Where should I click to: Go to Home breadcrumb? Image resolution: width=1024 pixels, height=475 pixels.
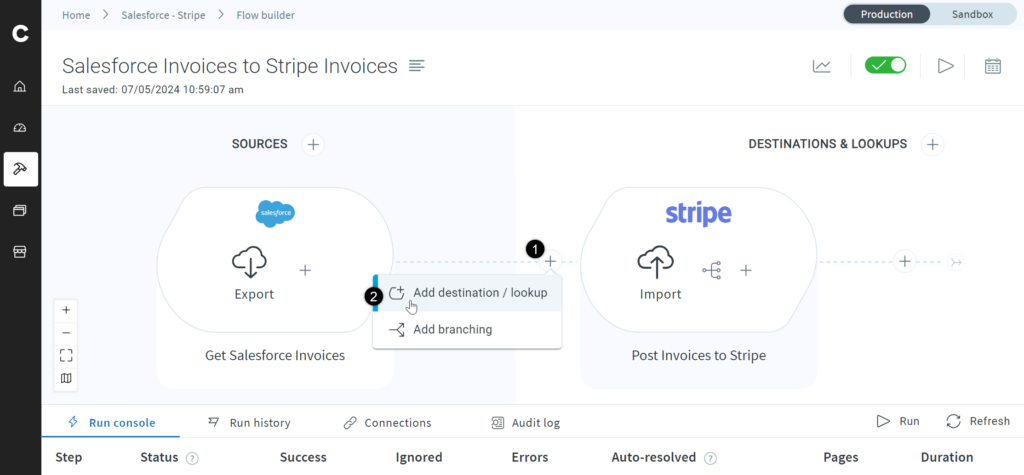coord(76,14)
